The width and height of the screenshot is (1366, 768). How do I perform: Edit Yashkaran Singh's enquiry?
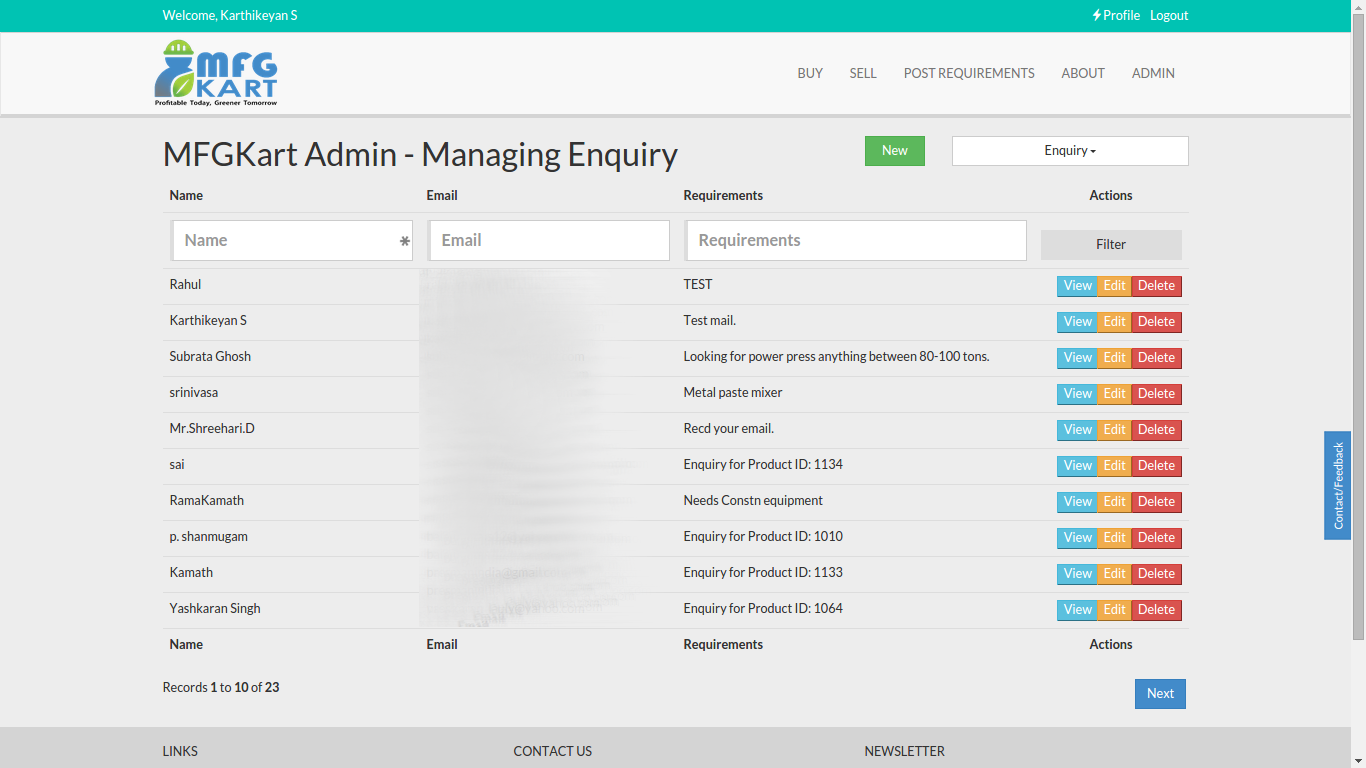click(1114, 610)
